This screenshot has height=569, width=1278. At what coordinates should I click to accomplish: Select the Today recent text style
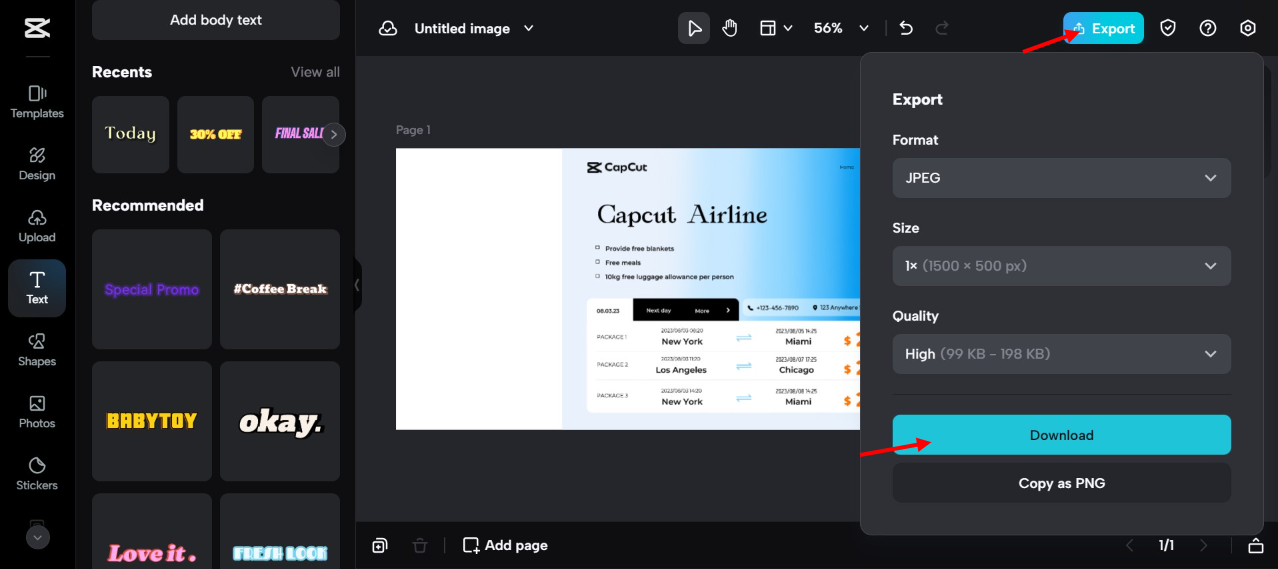(131, 134)
